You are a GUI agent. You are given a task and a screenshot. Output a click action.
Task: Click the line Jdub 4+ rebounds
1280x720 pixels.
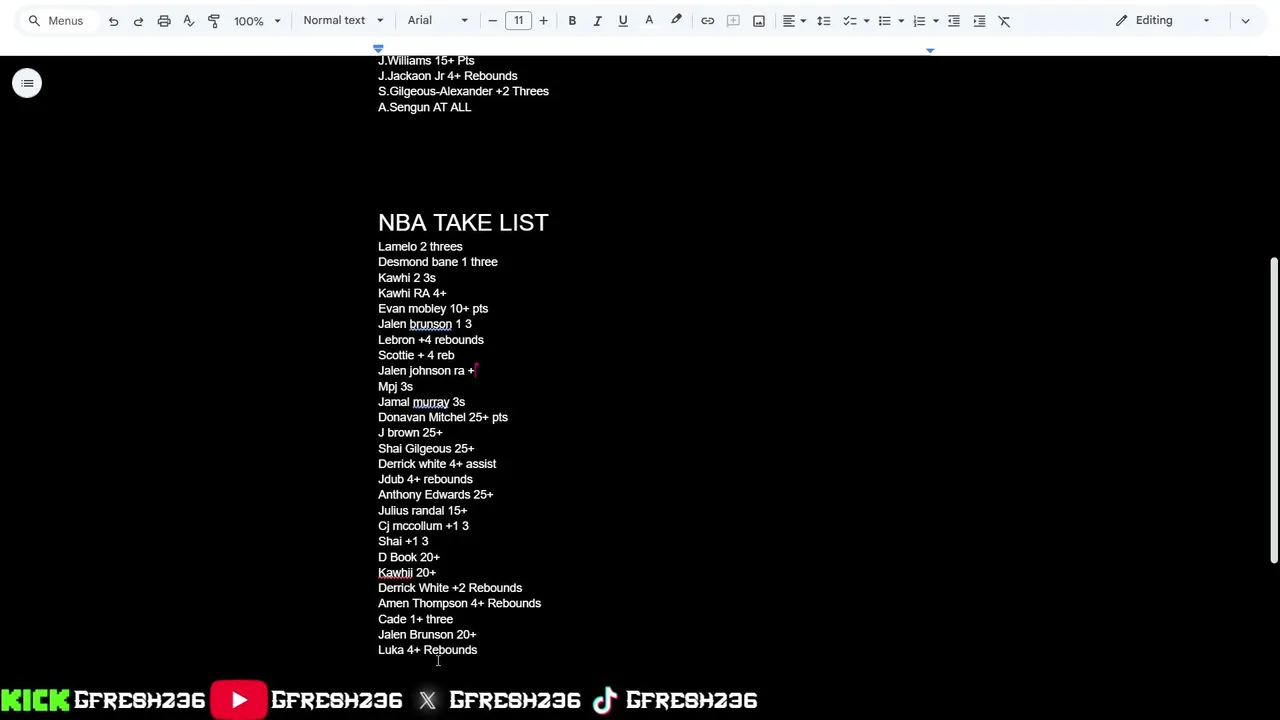pyautogui.click(x=425, y=479)
